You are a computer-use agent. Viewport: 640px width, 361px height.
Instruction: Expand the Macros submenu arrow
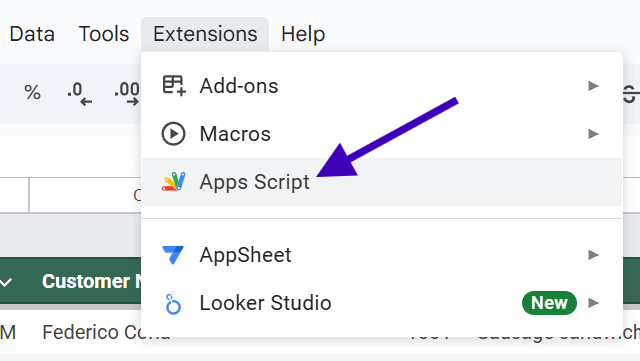pyautogui.click(x=593, y=134)
